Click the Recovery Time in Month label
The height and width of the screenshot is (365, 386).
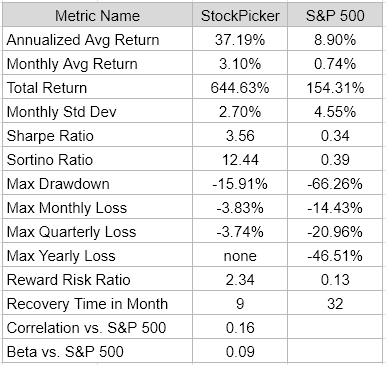coord(87,304)
